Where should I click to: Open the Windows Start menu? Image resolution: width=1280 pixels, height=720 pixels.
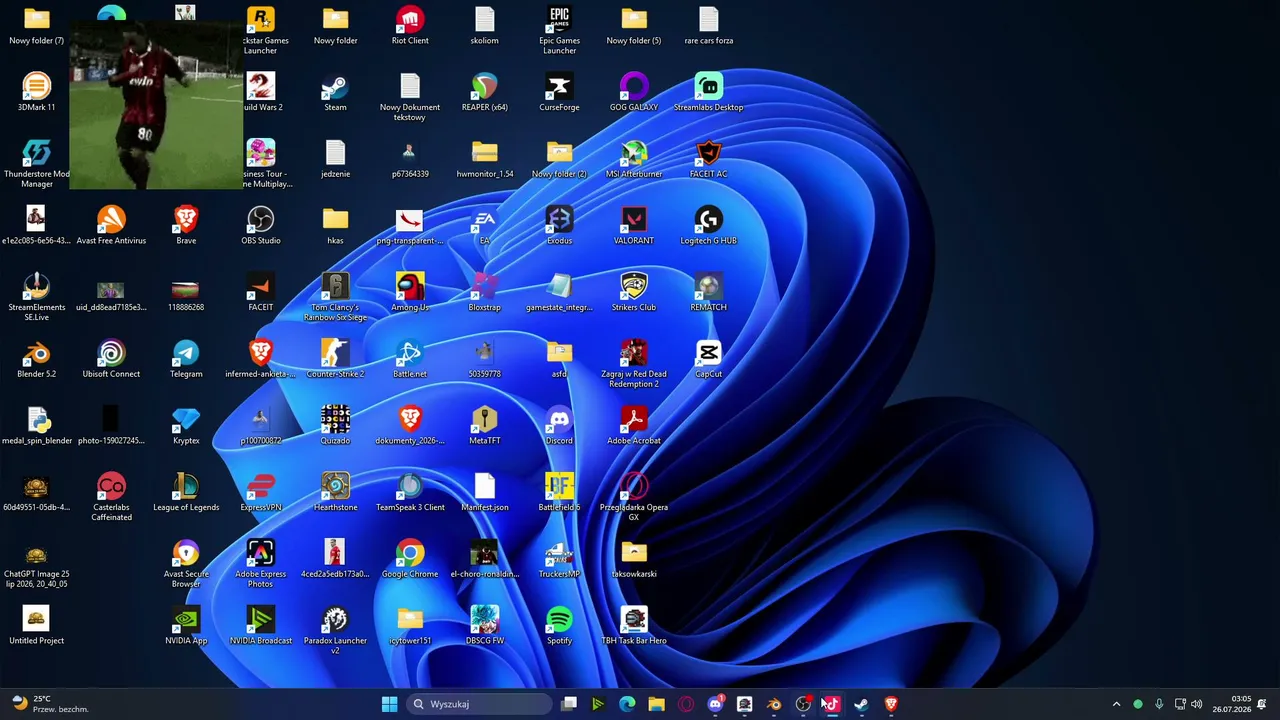(x=389, y=704)
